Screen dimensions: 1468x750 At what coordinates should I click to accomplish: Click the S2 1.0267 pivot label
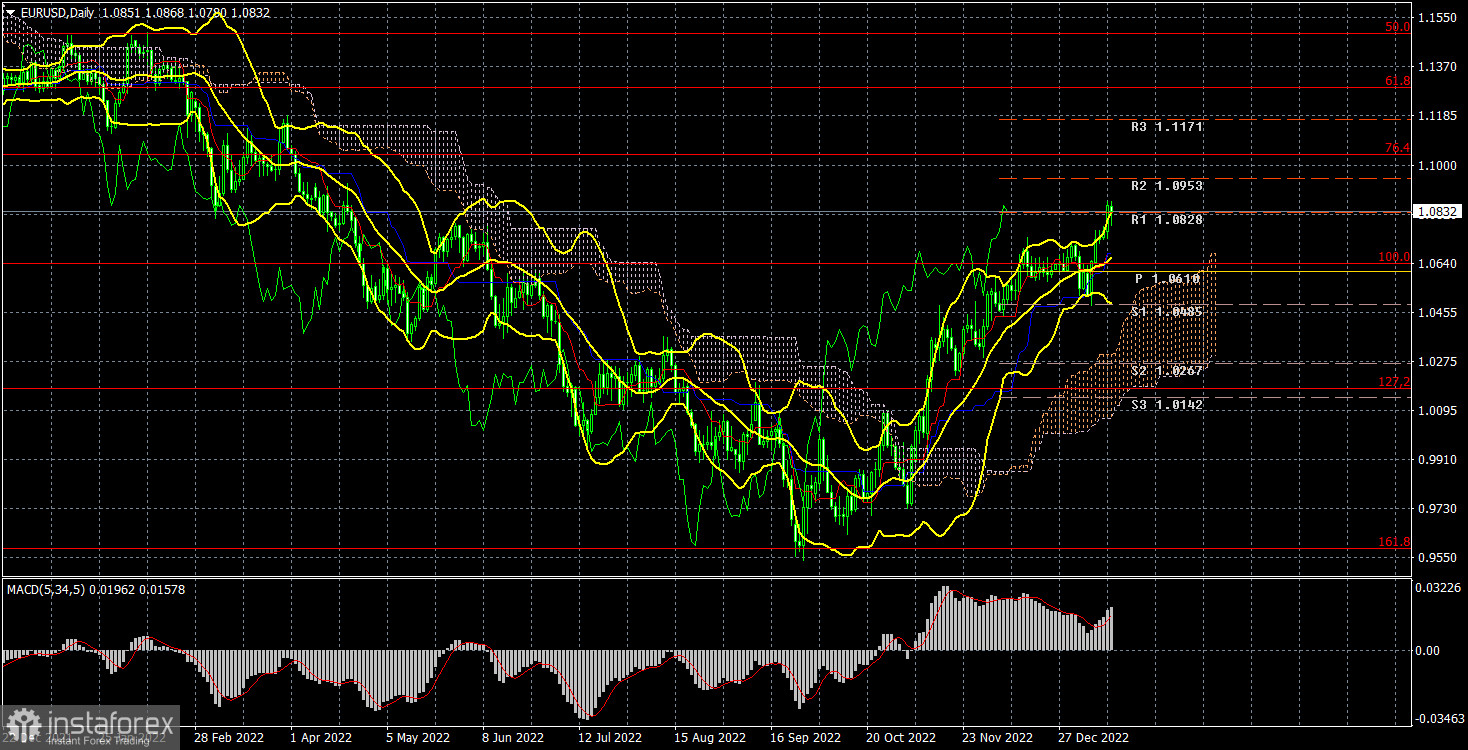[x=1167, y=371]
